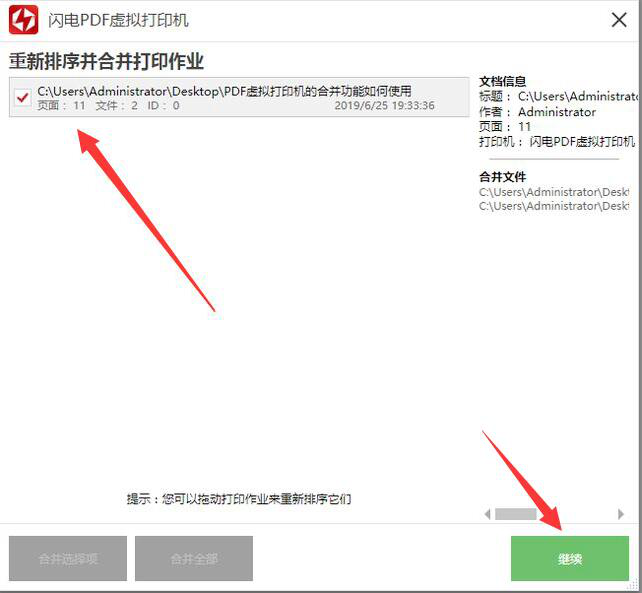Screen dimensions: 642x593
Task: Select the first merged file path
Action: click(x=554, y=192)
